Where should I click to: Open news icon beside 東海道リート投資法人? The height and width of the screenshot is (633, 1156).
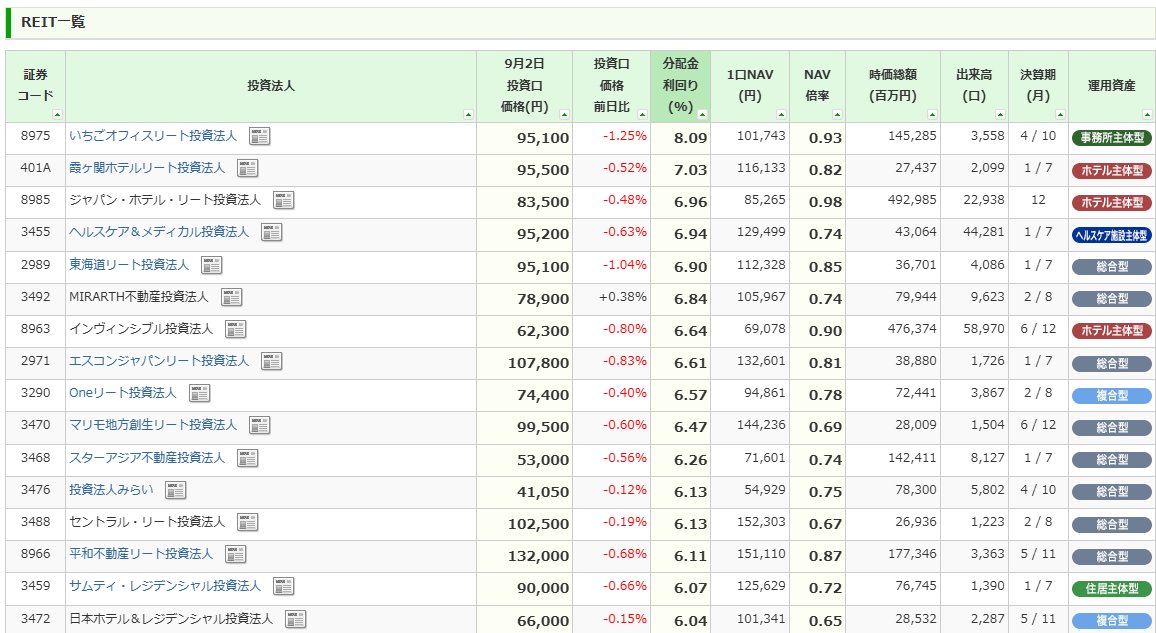212,265
